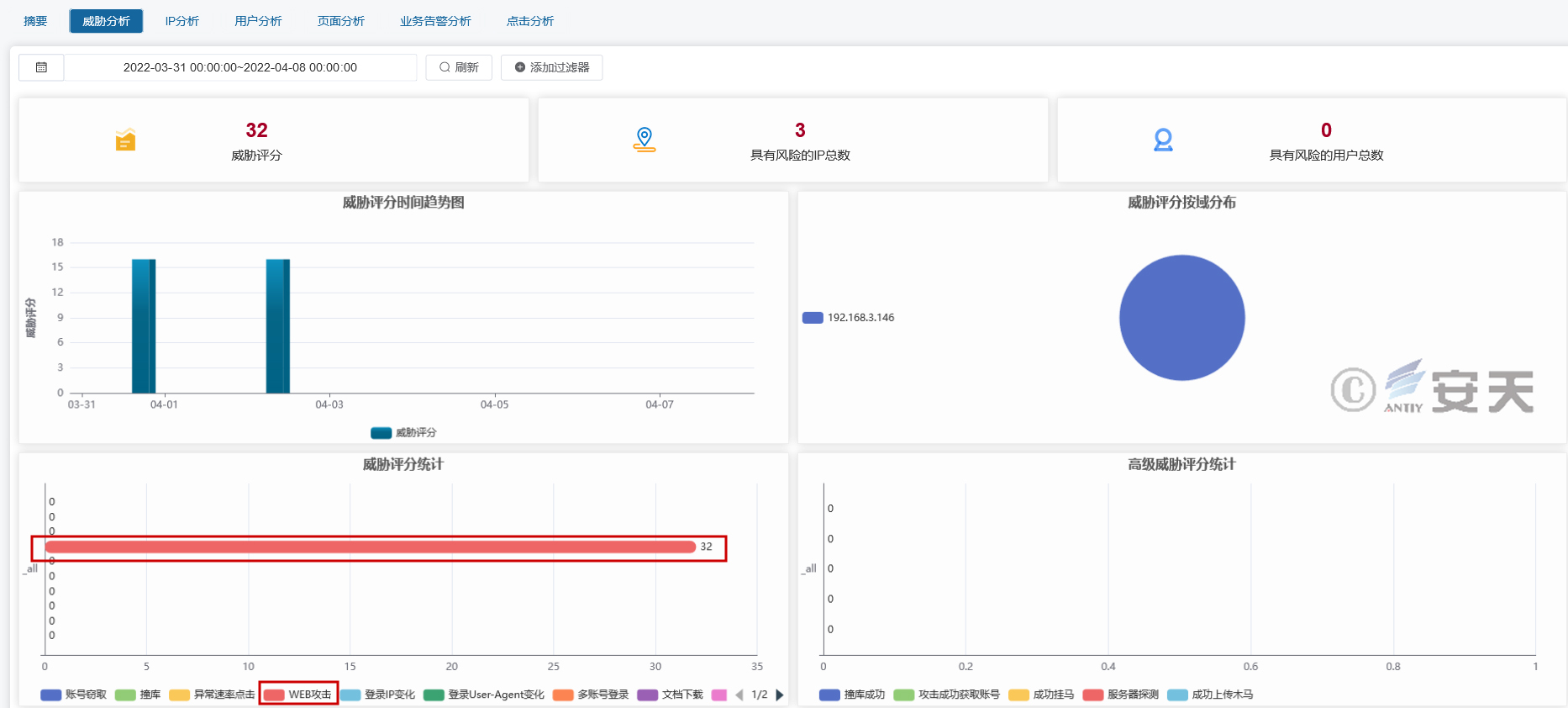Click the date range input field
The width and height of the screenshot is (1568, 708).
tap(240, 67)
